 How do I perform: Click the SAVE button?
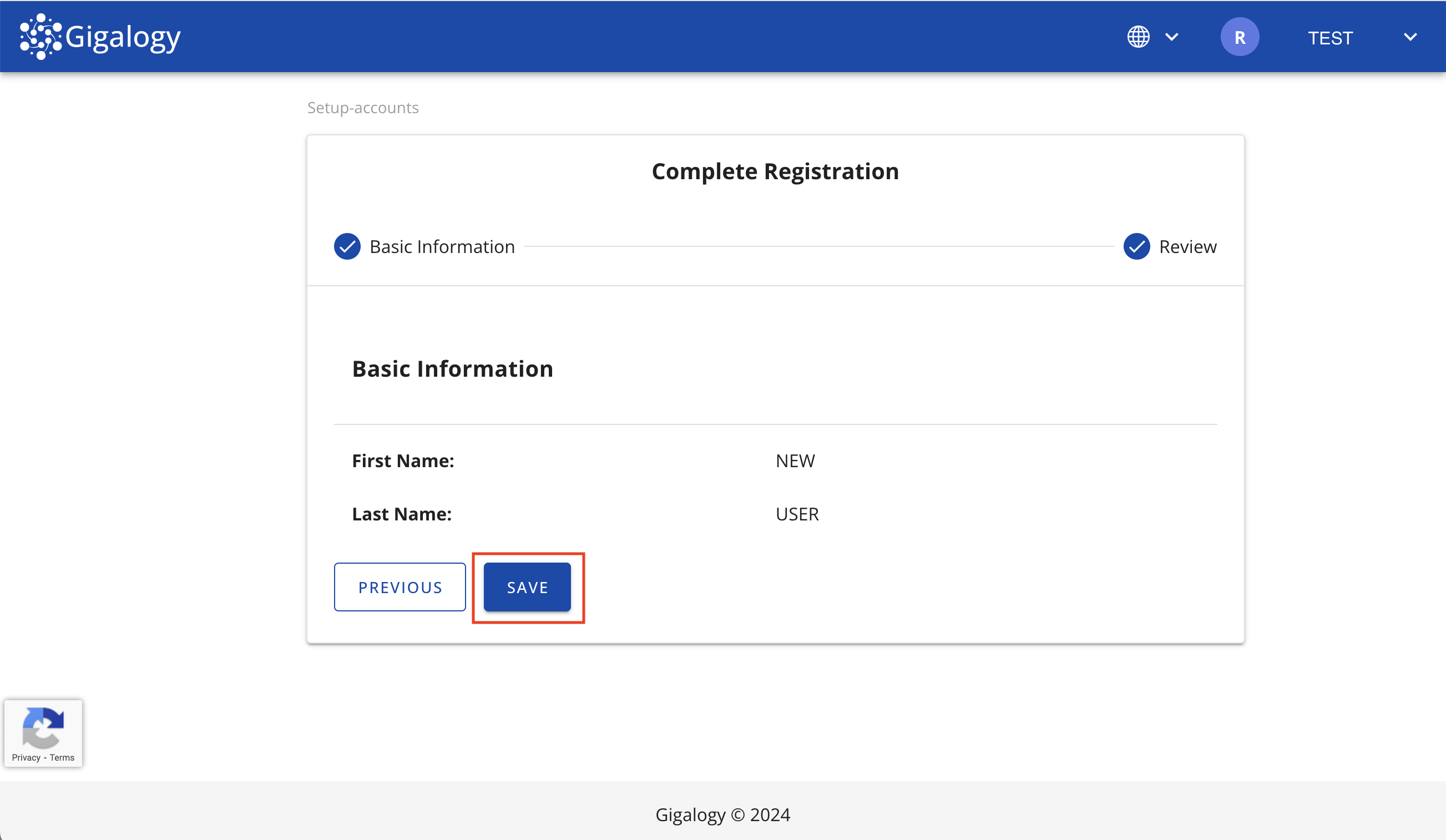coord(527,587)
